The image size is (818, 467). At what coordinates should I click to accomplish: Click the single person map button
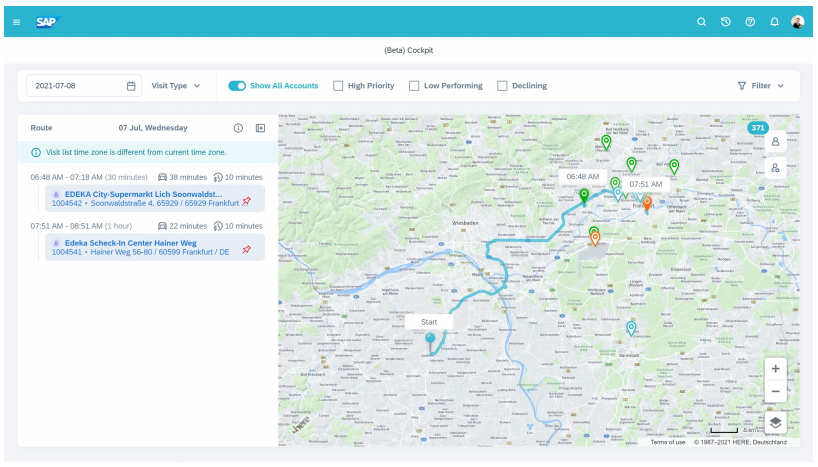click(775, 141)
